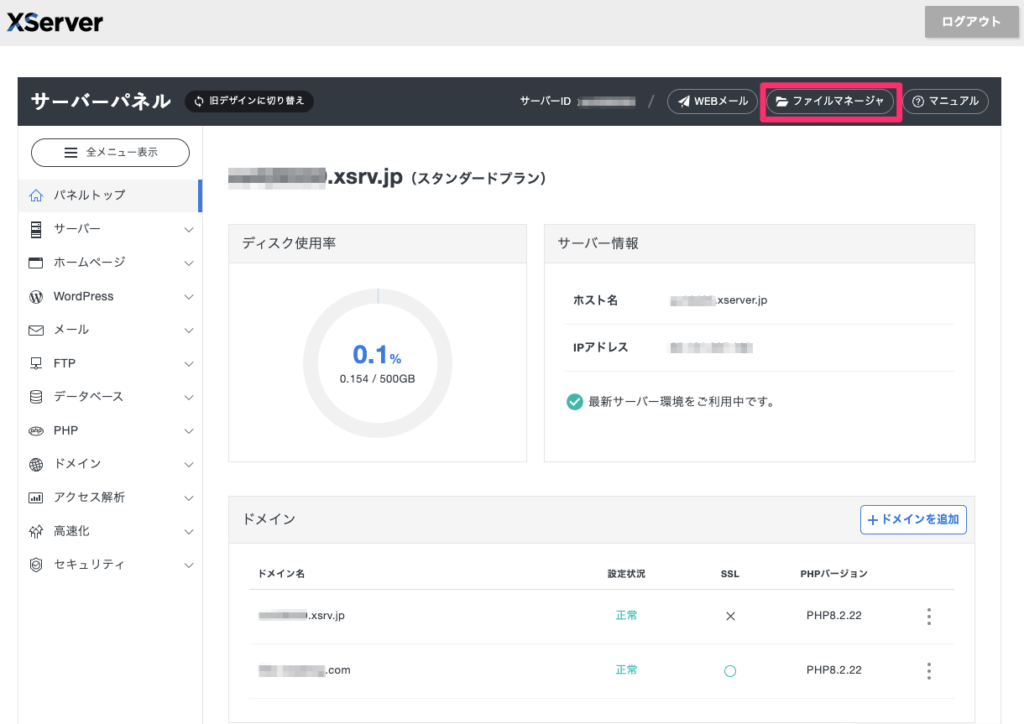Click the SSL circle icon in .com row
The image size is (1024, 724).
tap(730, 671)
